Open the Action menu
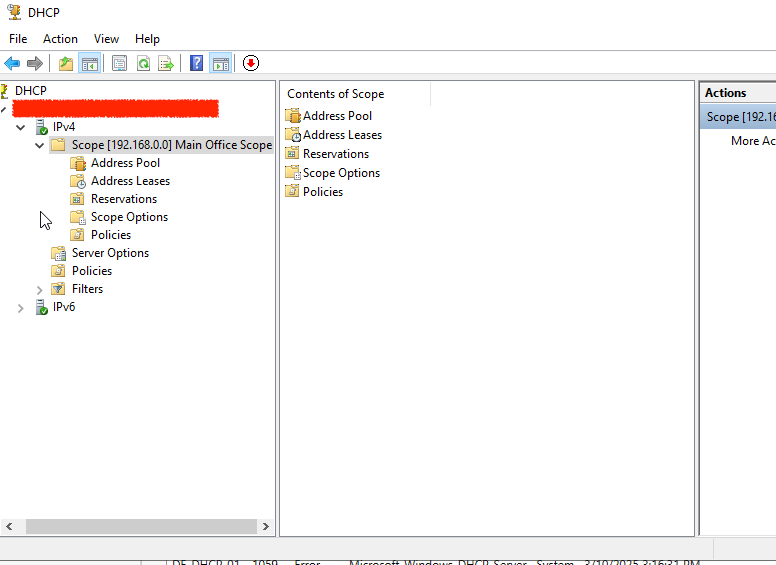Image resolution: width=776 pixels, height=565 pixels. pyautogui.click(x=60, y=39)
